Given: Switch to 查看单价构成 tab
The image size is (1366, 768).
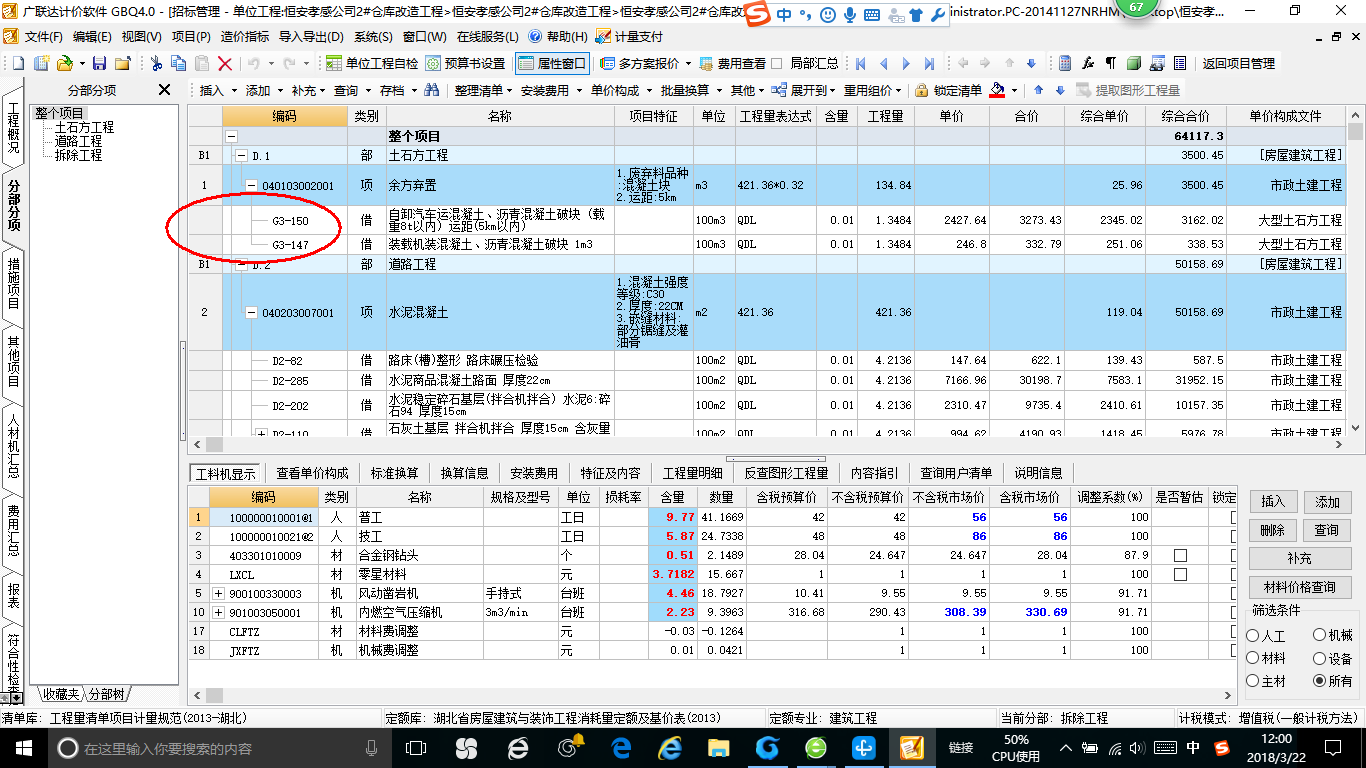Looking at the screenshot, I should [313, 473].
